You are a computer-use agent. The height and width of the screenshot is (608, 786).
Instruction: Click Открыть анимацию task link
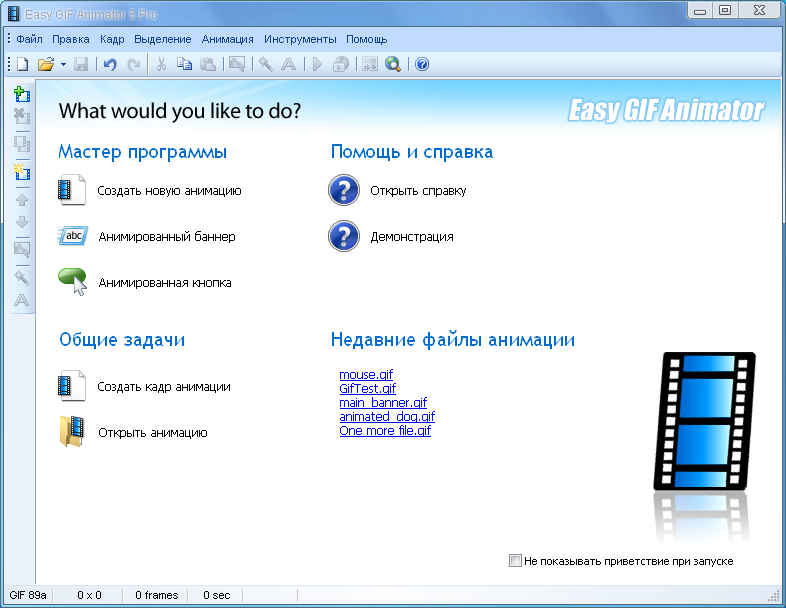pos(153,433)
